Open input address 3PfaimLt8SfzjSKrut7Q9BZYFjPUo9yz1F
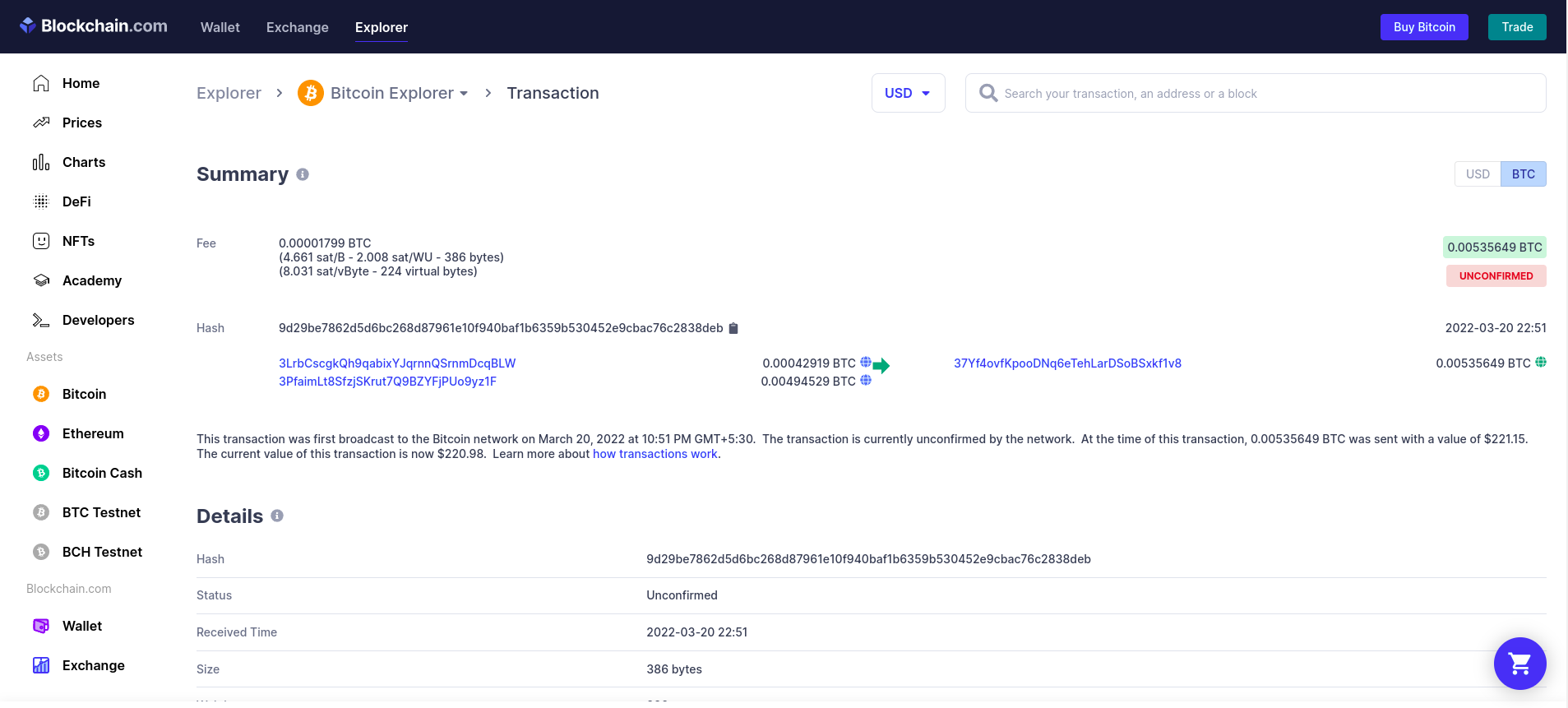Screen dimensions: 1568x708 click(x=387, y=382)
